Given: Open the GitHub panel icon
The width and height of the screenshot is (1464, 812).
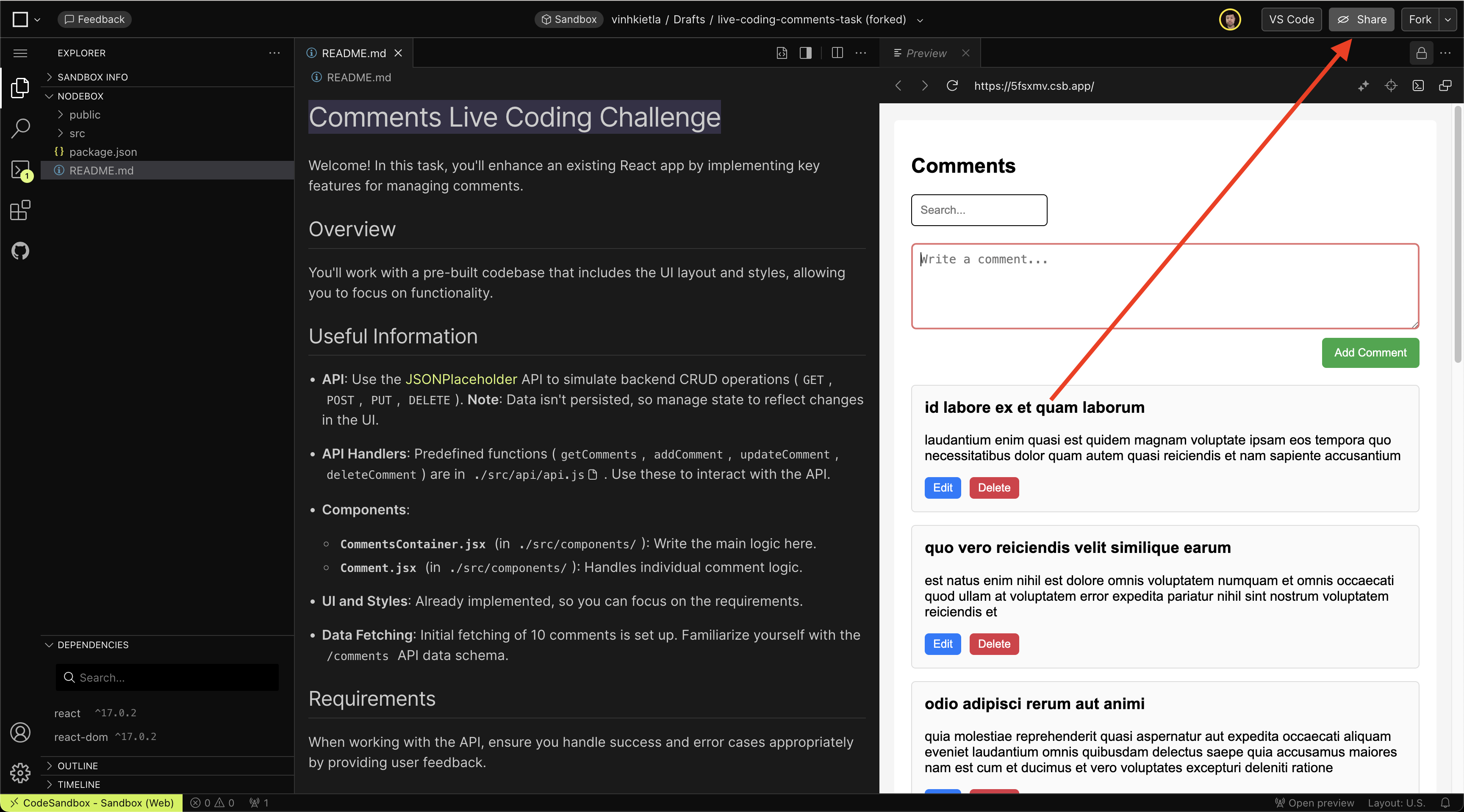Looking at the screenshot, I should pos(20,250).
